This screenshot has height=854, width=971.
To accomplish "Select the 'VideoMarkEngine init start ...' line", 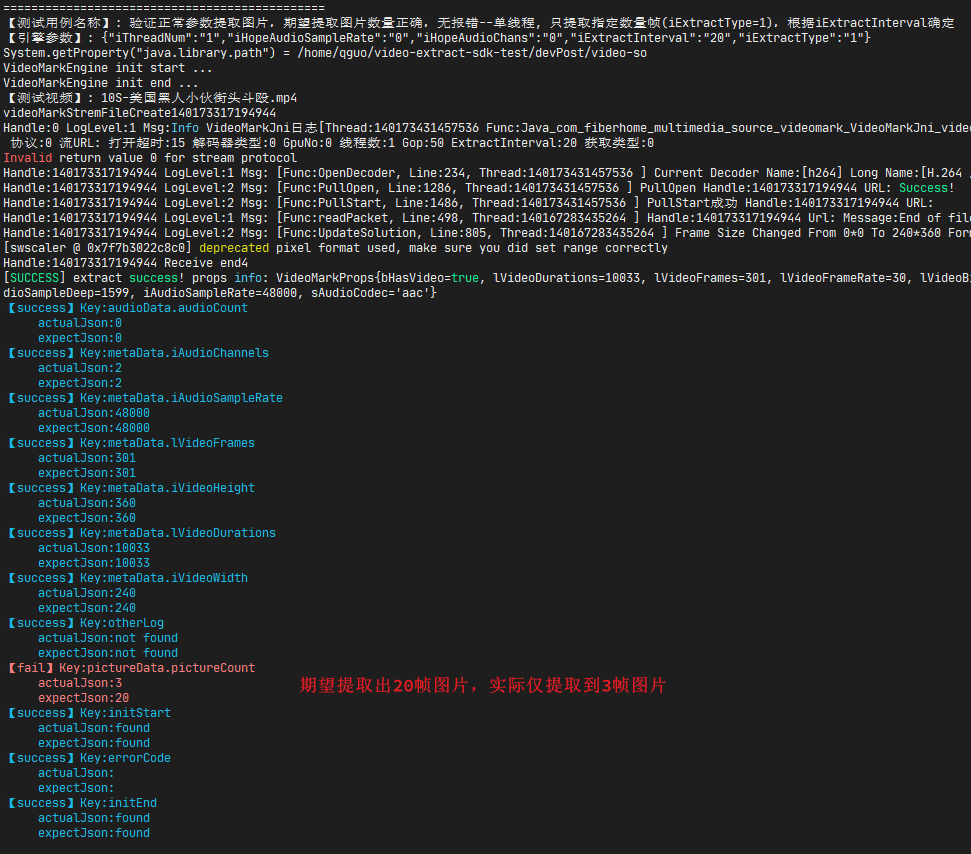I will pos(108,68).
